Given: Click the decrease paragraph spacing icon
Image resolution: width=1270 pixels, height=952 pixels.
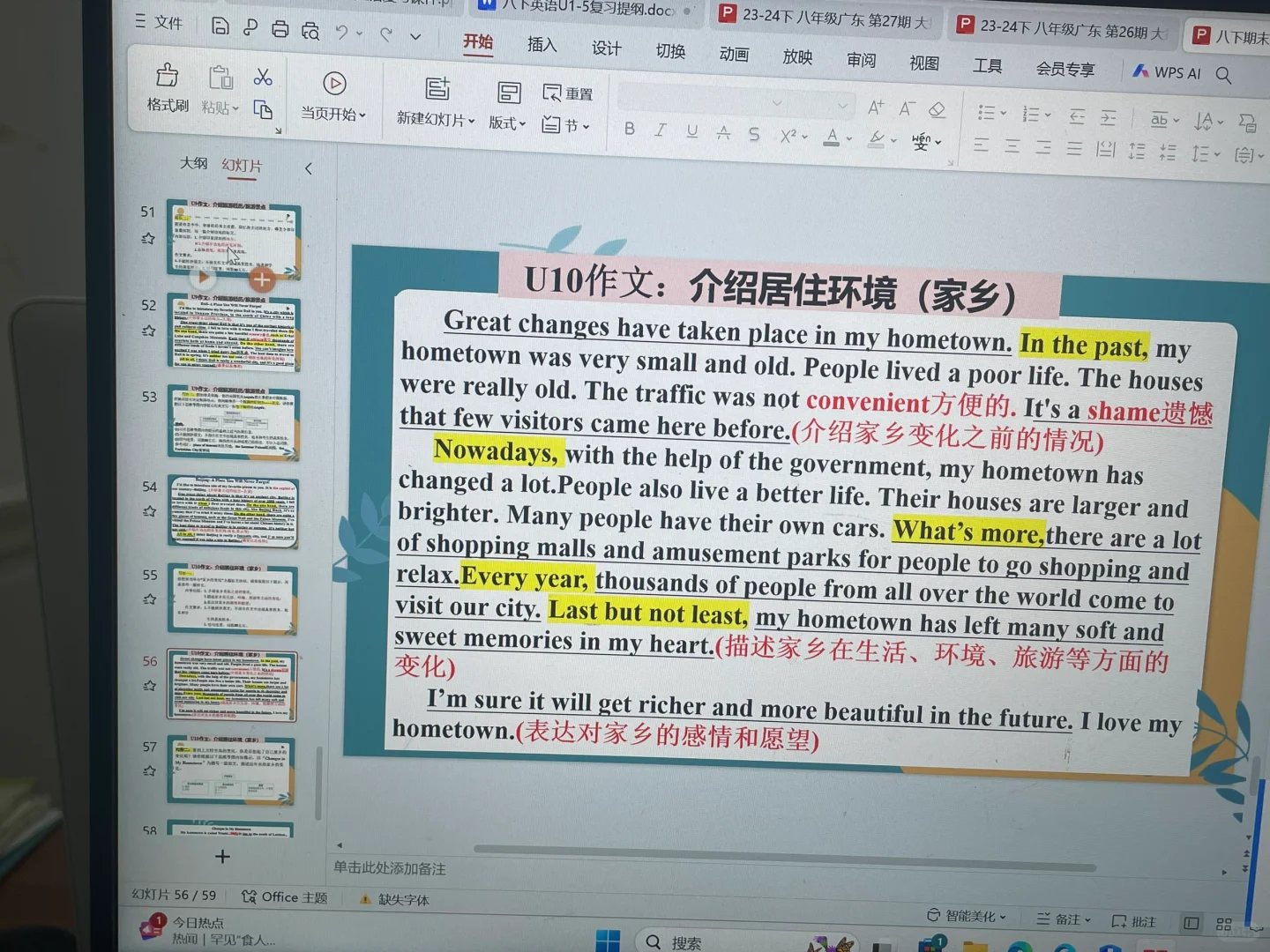Looking at the screenshot, I should pyautogui.click(x=1168, y=152).
